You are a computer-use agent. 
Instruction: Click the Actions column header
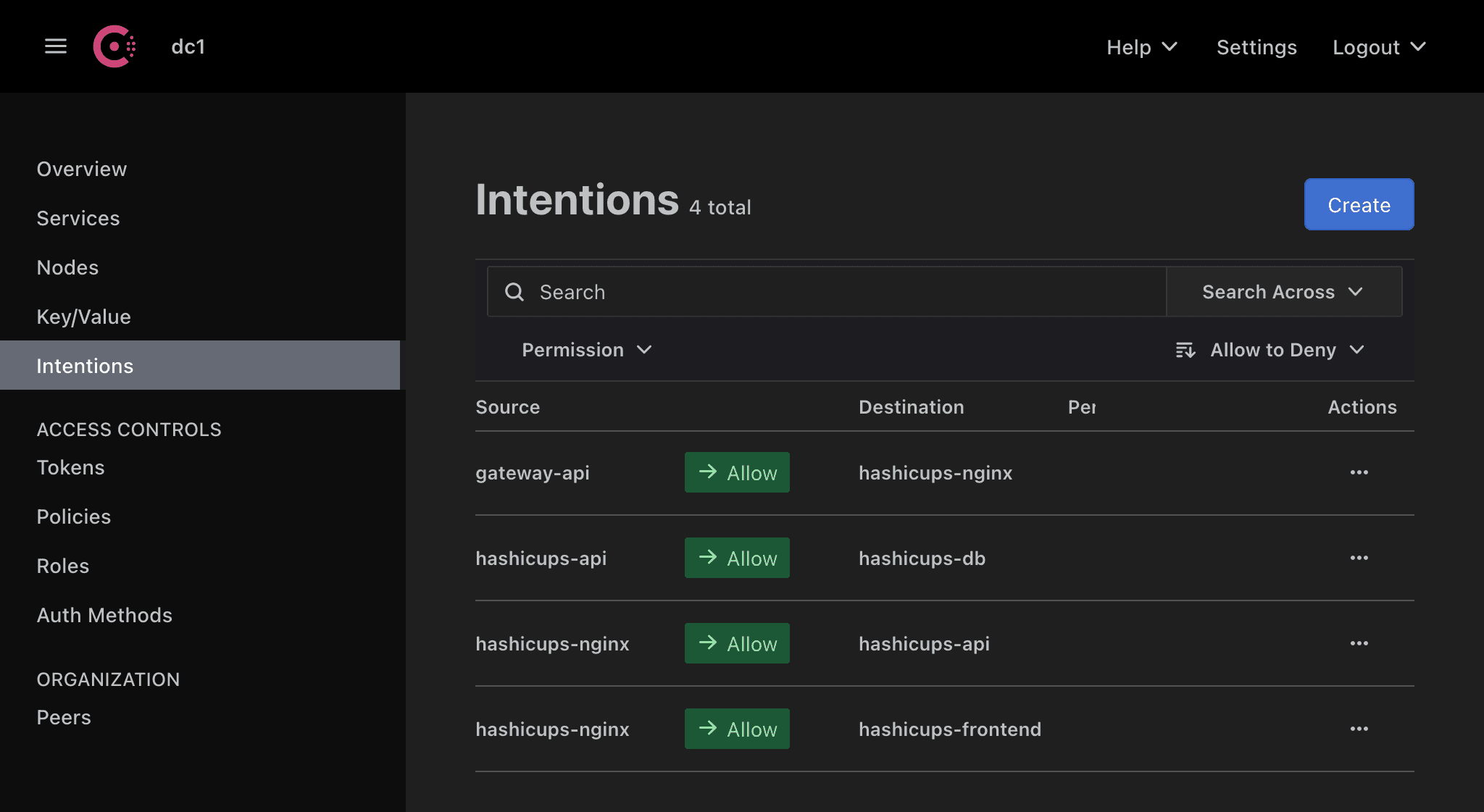click(1362, 407)
